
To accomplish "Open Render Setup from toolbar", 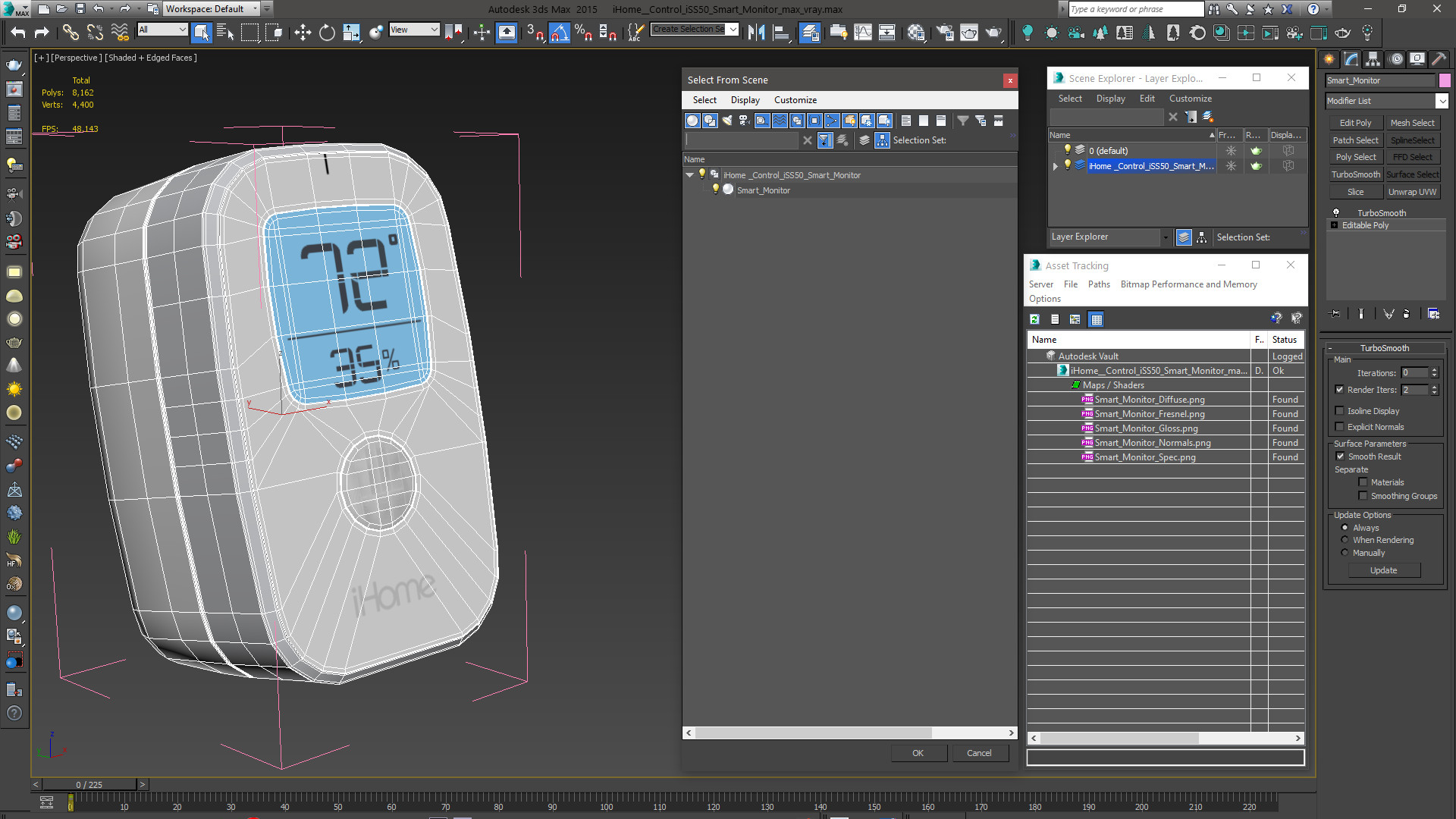I will [945, 33].
